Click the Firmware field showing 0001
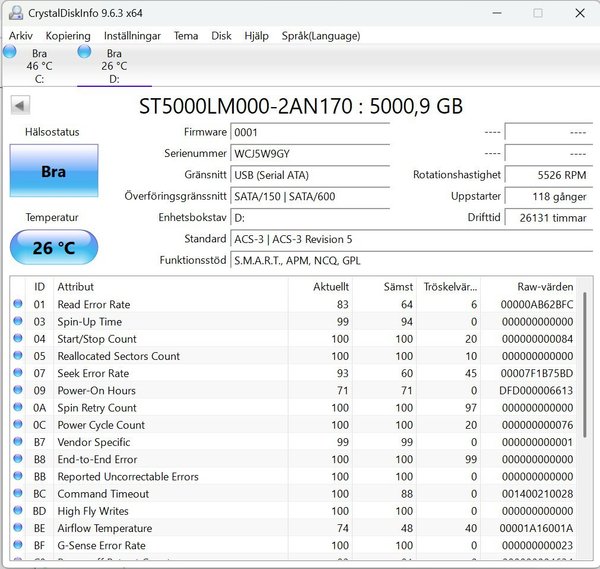Image resolution: width=600 pixels, height=569 pixels. point(310,132)
